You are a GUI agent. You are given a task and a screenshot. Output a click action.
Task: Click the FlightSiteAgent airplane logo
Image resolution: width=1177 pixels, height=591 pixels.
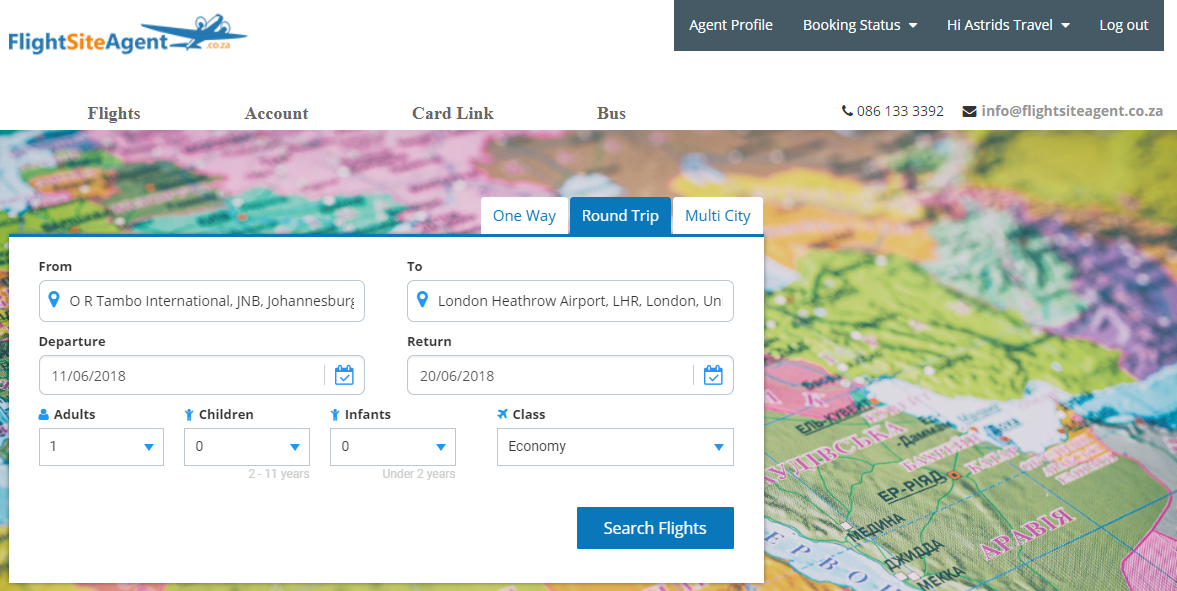pyautogui.click(x=128, y=34)
